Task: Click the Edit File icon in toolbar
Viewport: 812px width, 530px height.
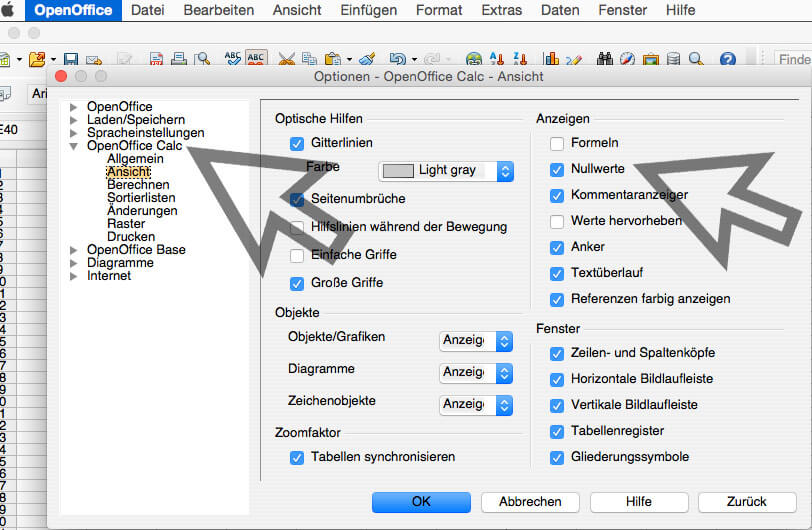Action: 125,60
